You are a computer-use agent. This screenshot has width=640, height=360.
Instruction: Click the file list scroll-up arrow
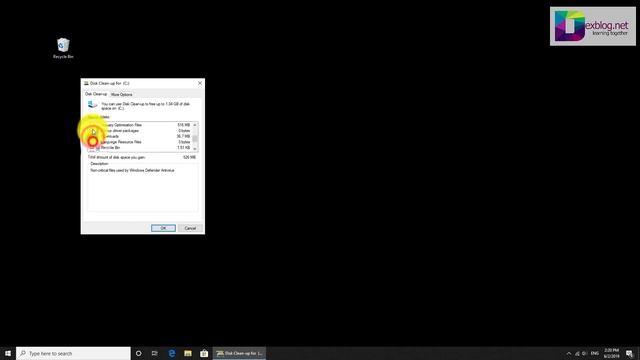[195, 124]
